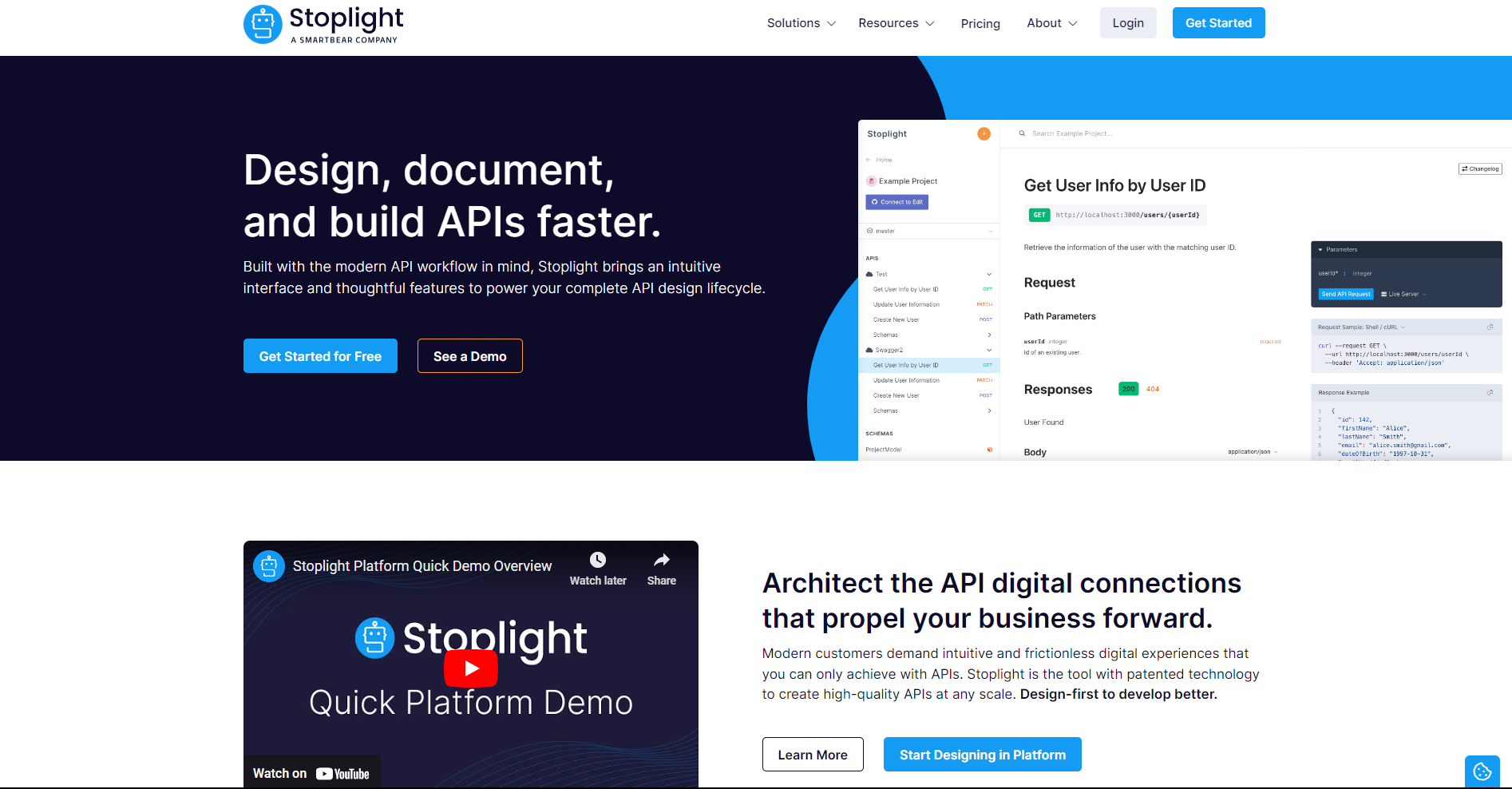Click the See a Demo button
Image resolution: width=1512 pixels, height=789 pixels.
[469, 356]
